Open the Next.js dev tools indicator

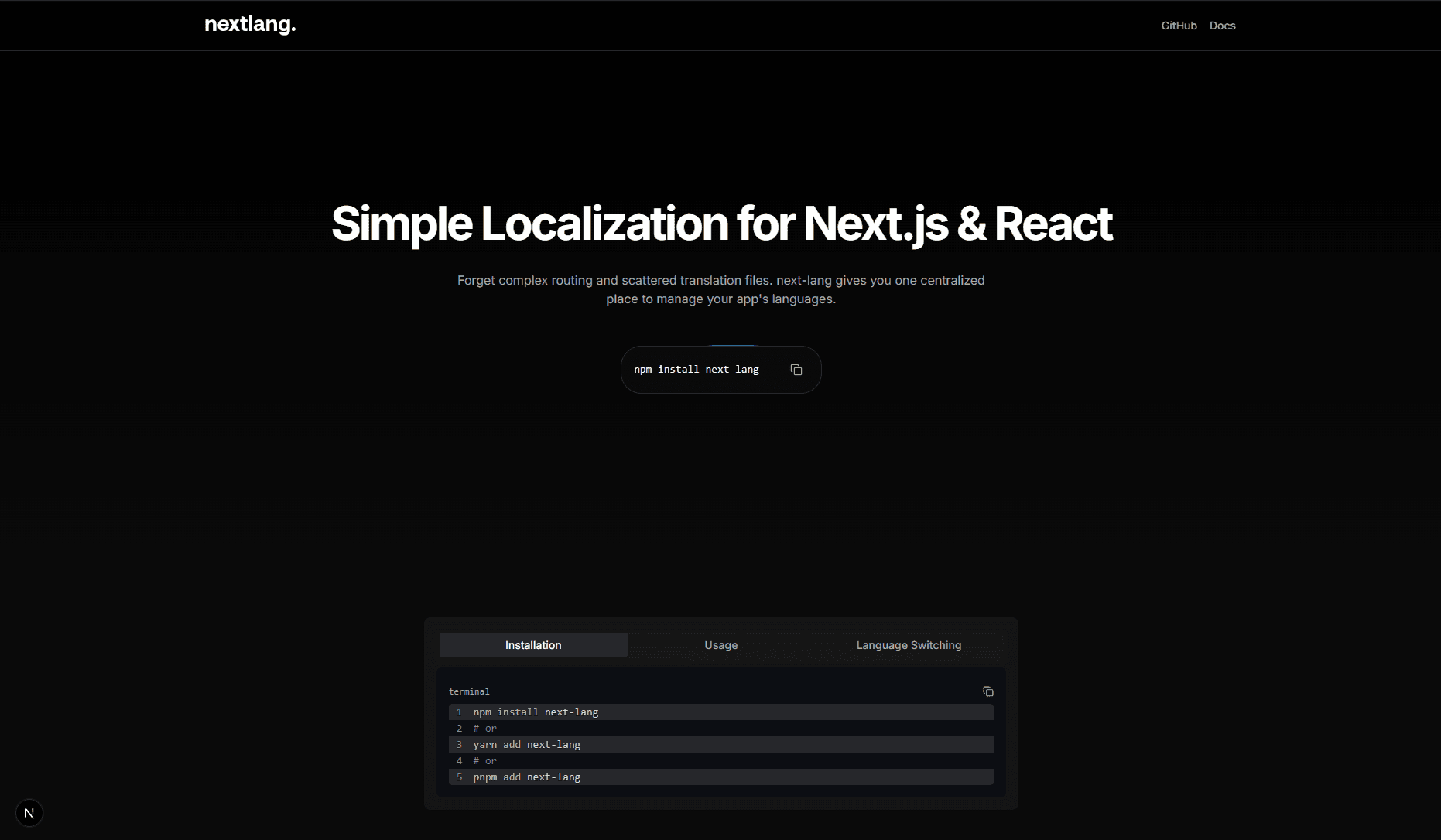click(29, 813)
